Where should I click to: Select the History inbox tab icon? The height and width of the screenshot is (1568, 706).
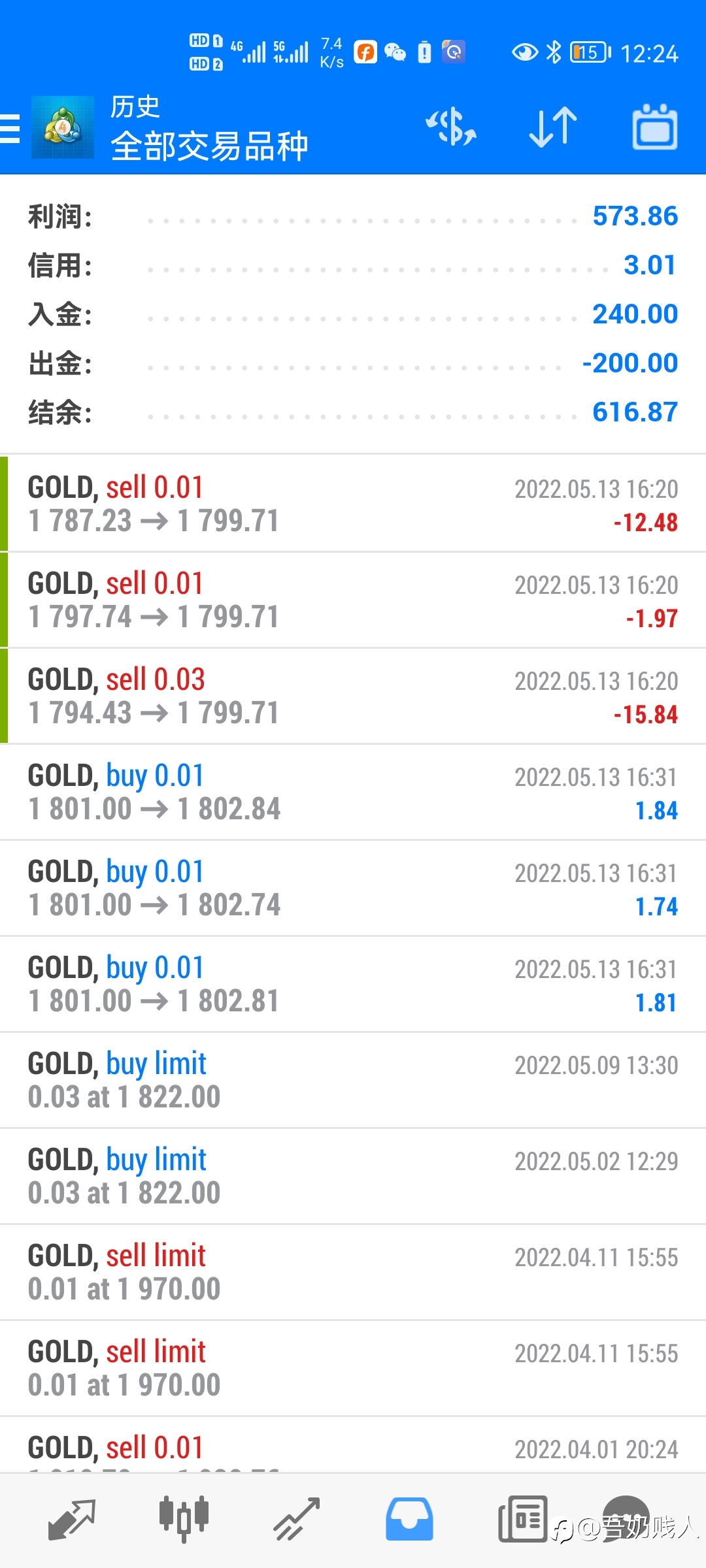coord(409,1519)
